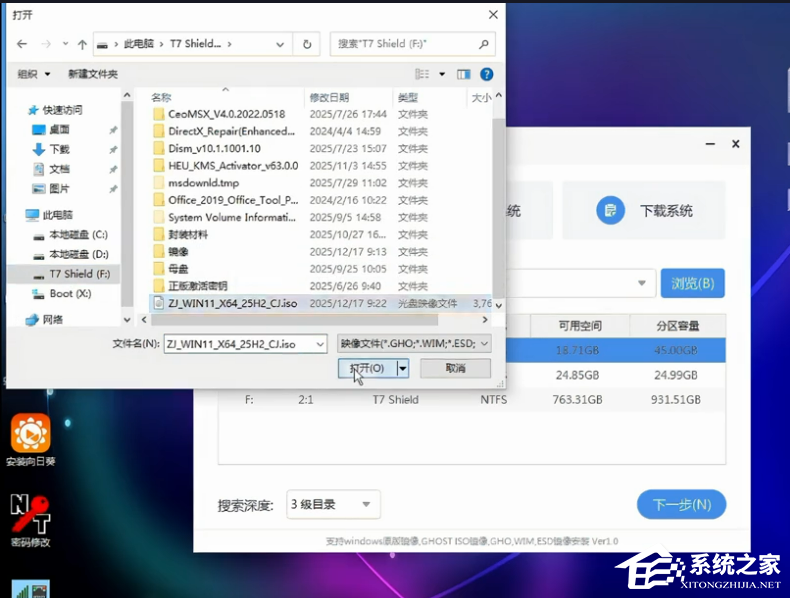Open the 打开 button split arrow
This screenshot has width=790, height=598.
(403, 368)
